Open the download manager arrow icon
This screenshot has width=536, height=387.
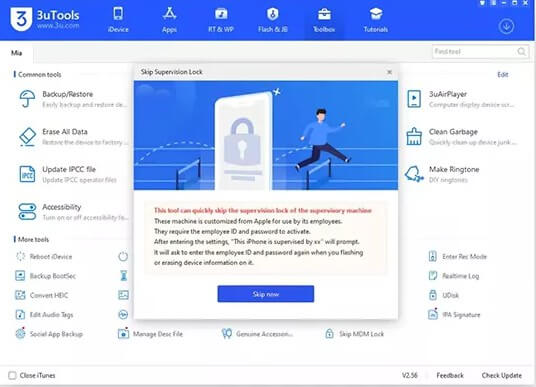click(506, 26)
